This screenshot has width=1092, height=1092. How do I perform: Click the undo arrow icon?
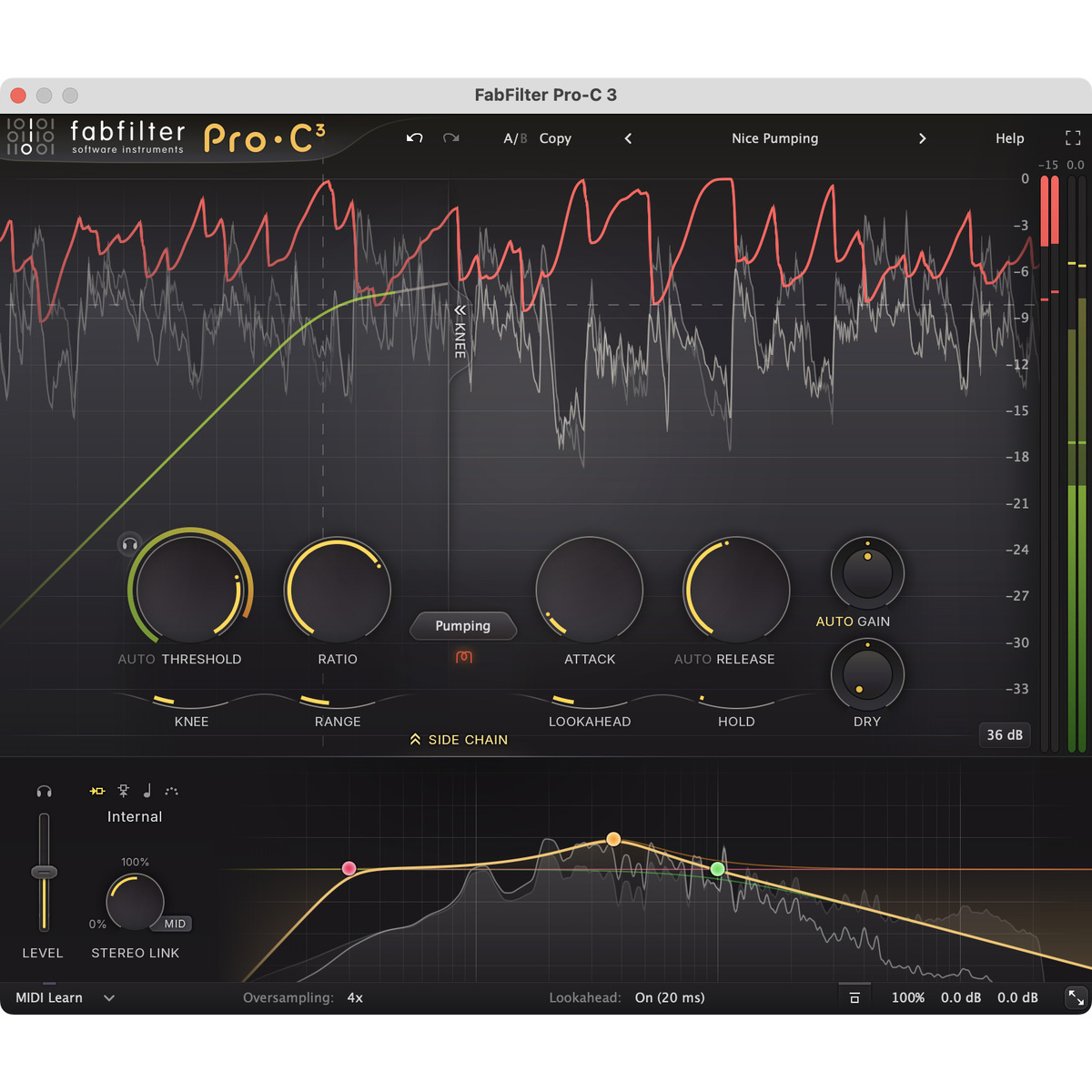[415, 138]
